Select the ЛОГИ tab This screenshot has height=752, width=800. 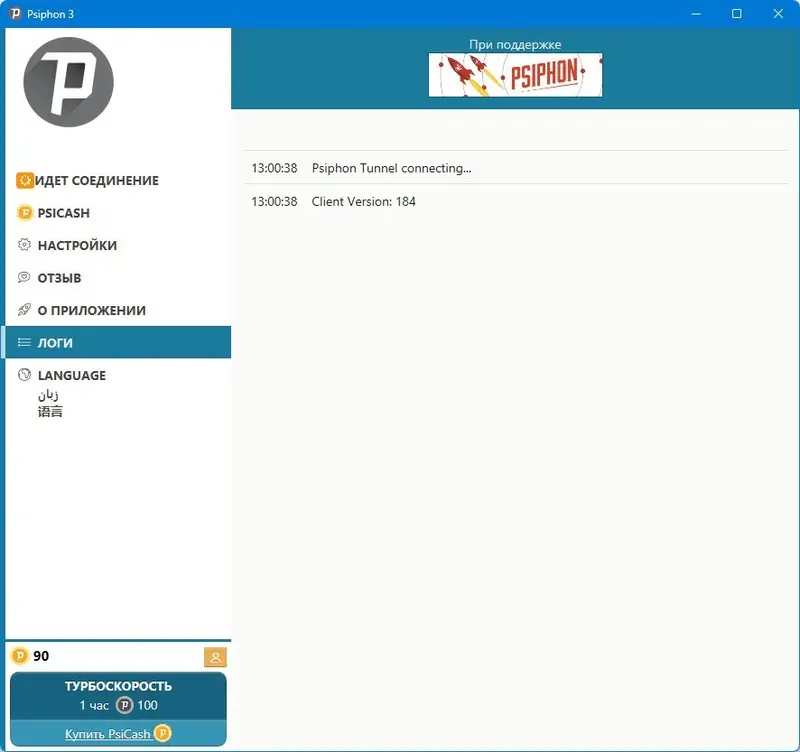point(118,342)
